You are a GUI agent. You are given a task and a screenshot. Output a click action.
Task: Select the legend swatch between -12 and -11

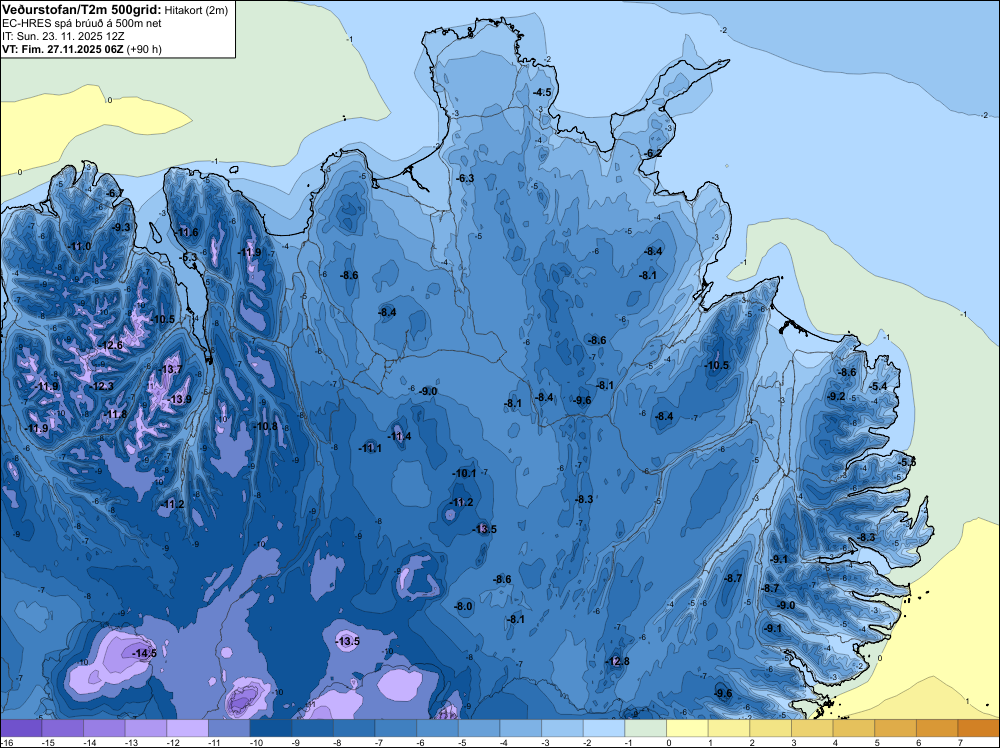click(x=188, y=728)
